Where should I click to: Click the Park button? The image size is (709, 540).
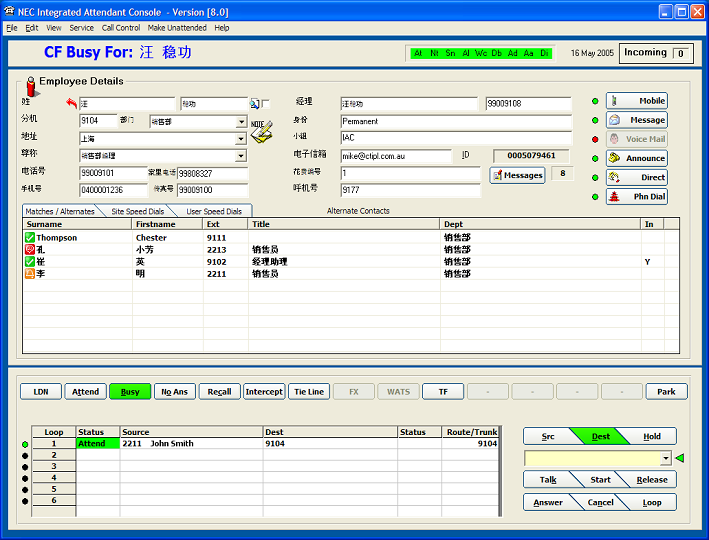pyautogui.click(x=666, y=392)
